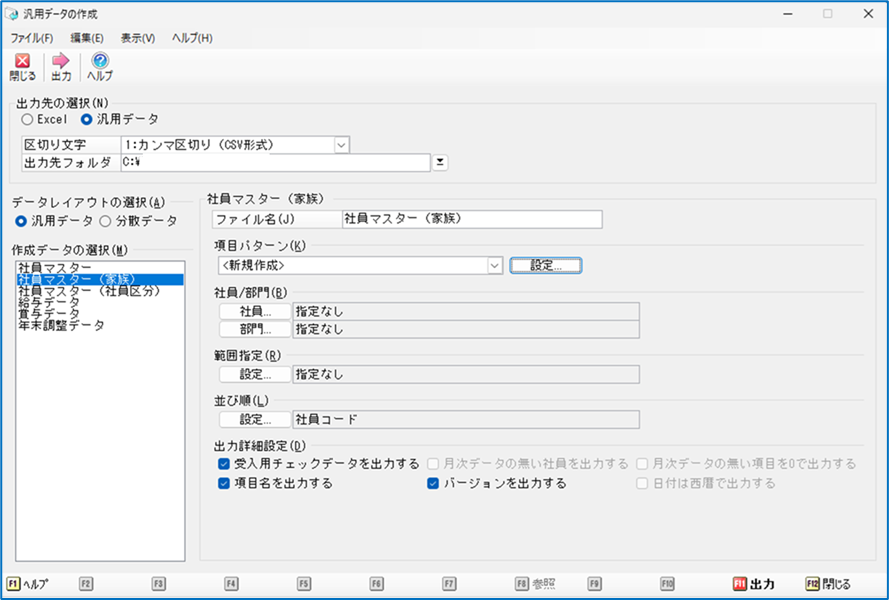
Task: Uncheck 受入用チェックデータを出力する checkbox
Action: (x=224, y=464)
